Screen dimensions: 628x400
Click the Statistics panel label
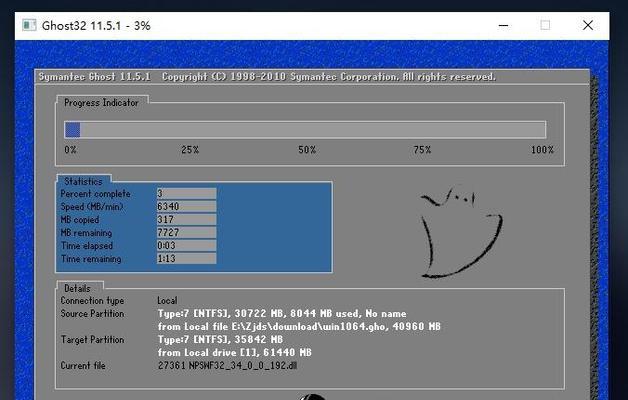click(x=83, y=181)
